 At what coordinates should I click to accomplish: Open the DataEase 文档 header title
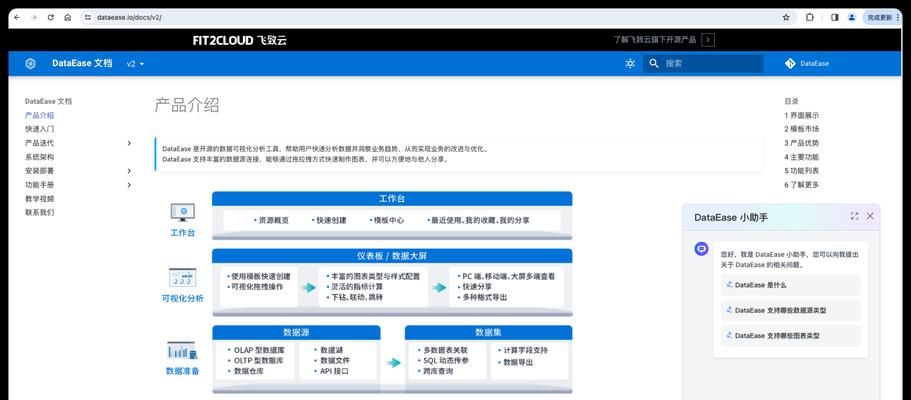pos(82,63)
